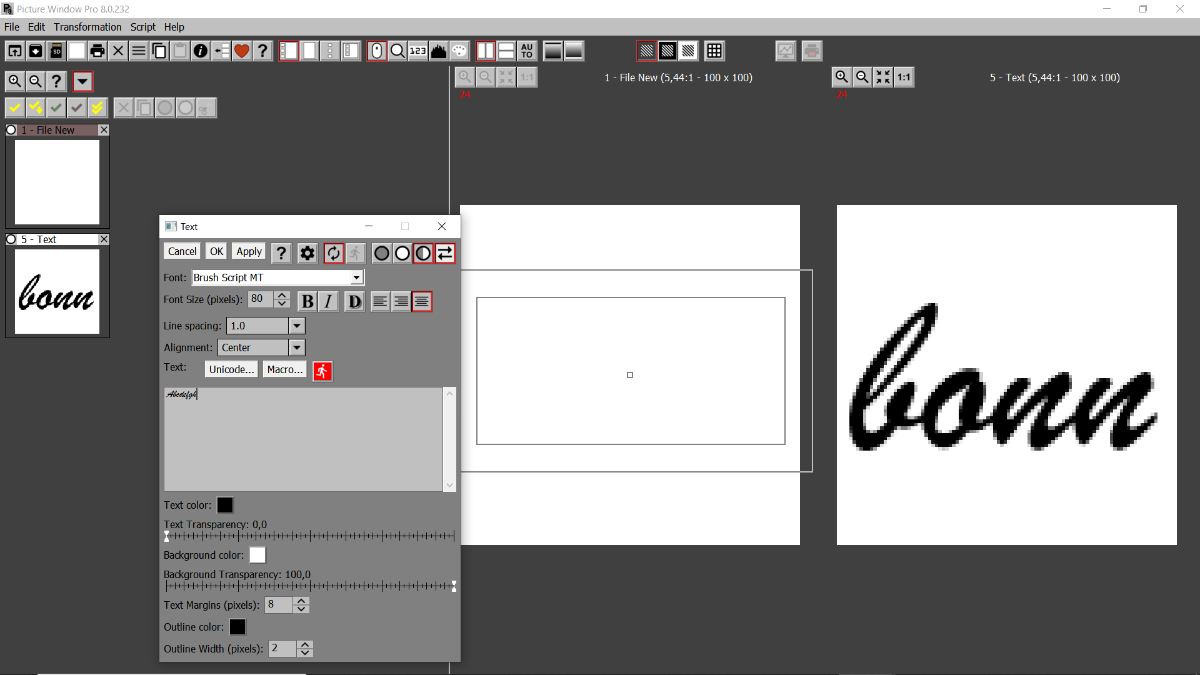Open Text dialog settings gear
The height and width of the screenshot is (675, 1200).
click(307, 253)
